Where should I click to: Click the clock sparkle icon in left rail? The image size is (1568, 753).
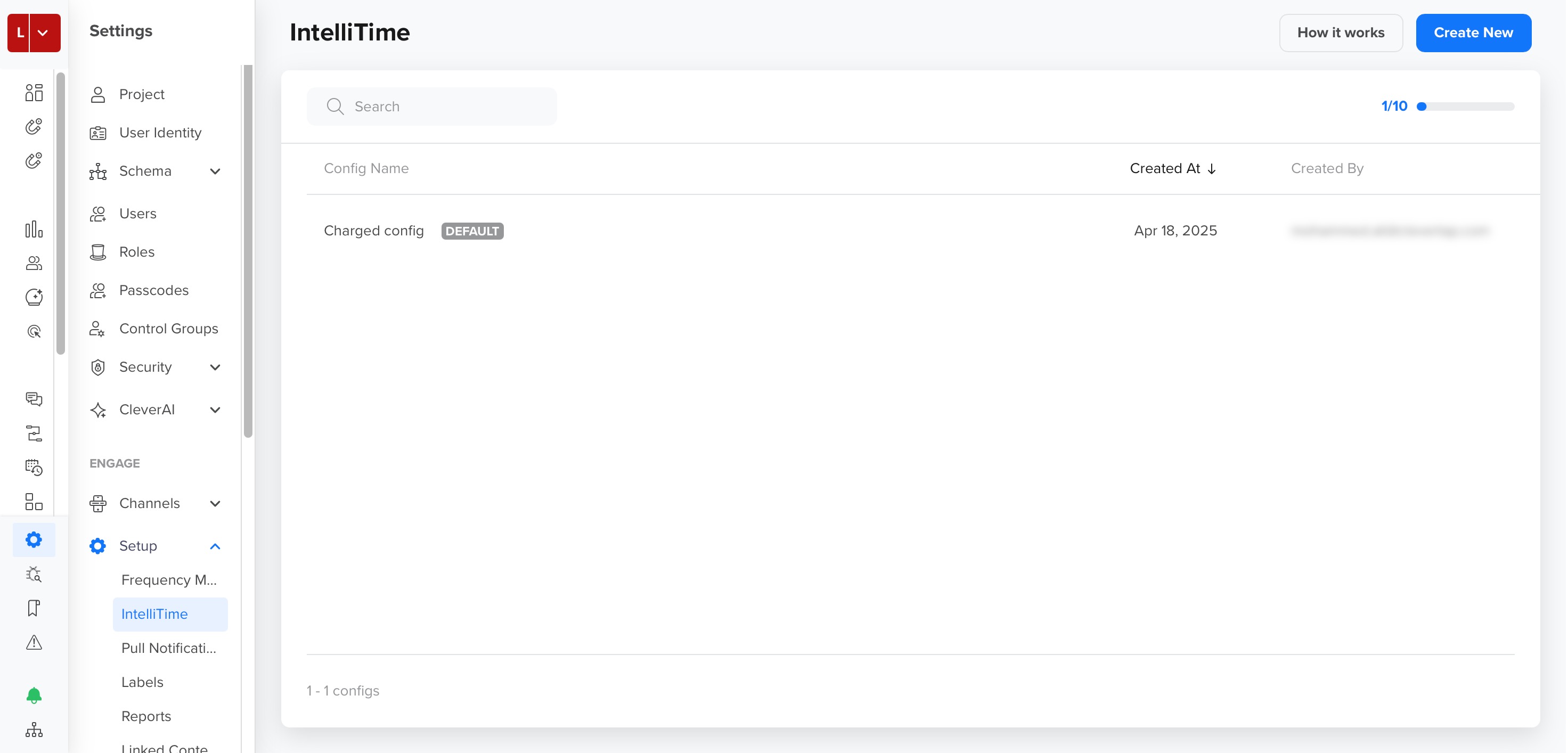click(x=34, y=297)
